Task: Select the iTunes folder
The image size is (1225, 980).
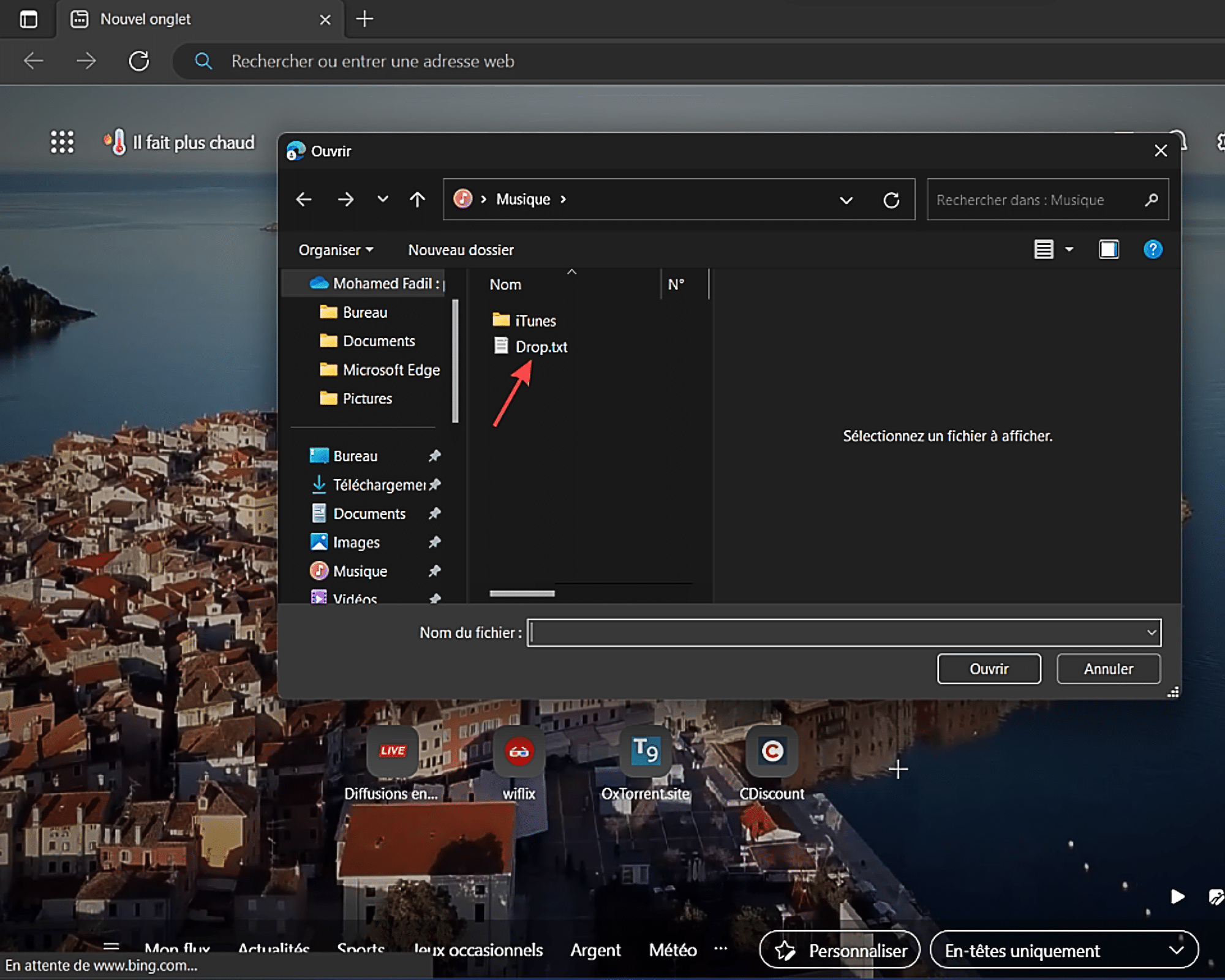Action: [524, 320]
